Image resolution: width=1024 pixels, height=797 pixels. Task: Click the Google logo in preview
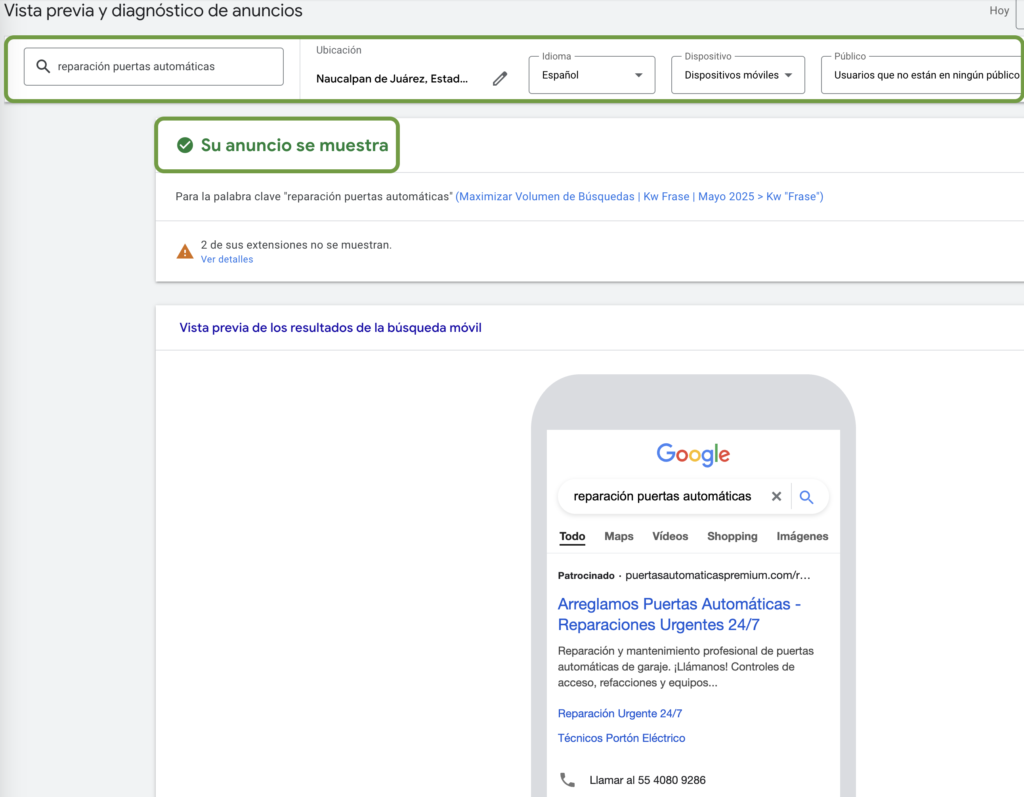click(x=693, y=454)
